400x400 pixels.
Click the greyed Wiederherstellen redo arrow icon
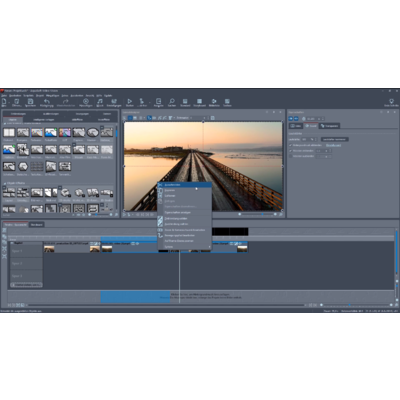(65, 101)
